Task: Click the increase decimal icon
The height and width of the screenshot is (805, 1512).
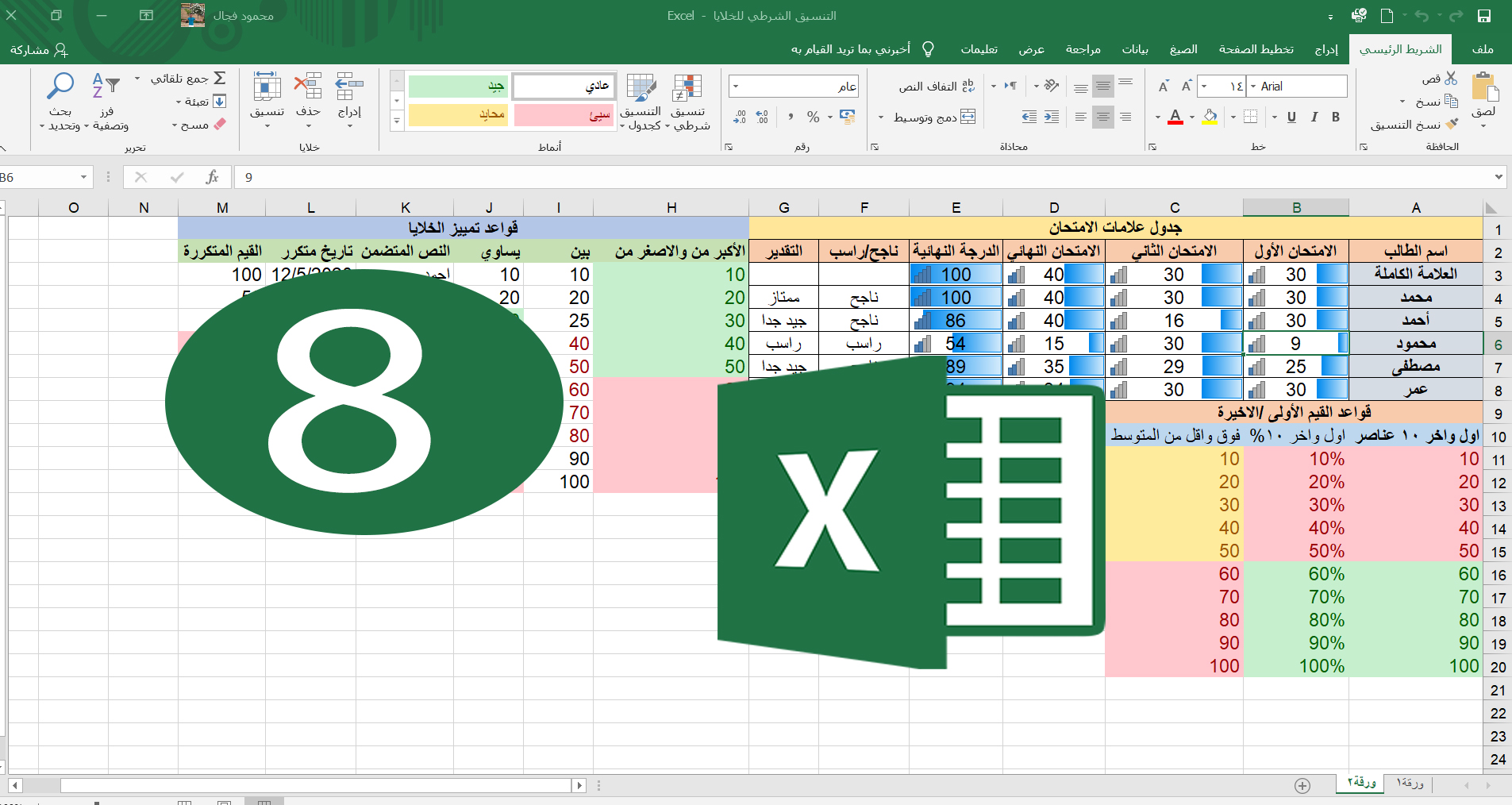Action: click(x=762, y=117)
